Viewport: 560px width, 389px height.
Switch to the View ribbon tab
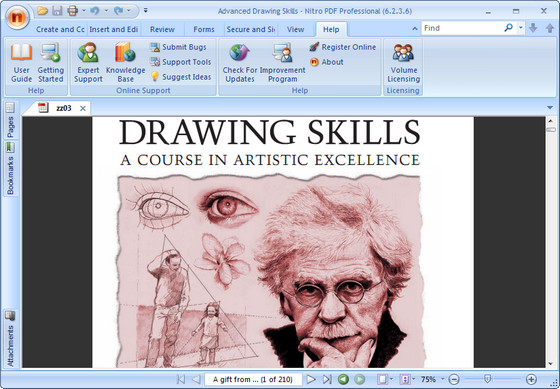pos(295,29)
